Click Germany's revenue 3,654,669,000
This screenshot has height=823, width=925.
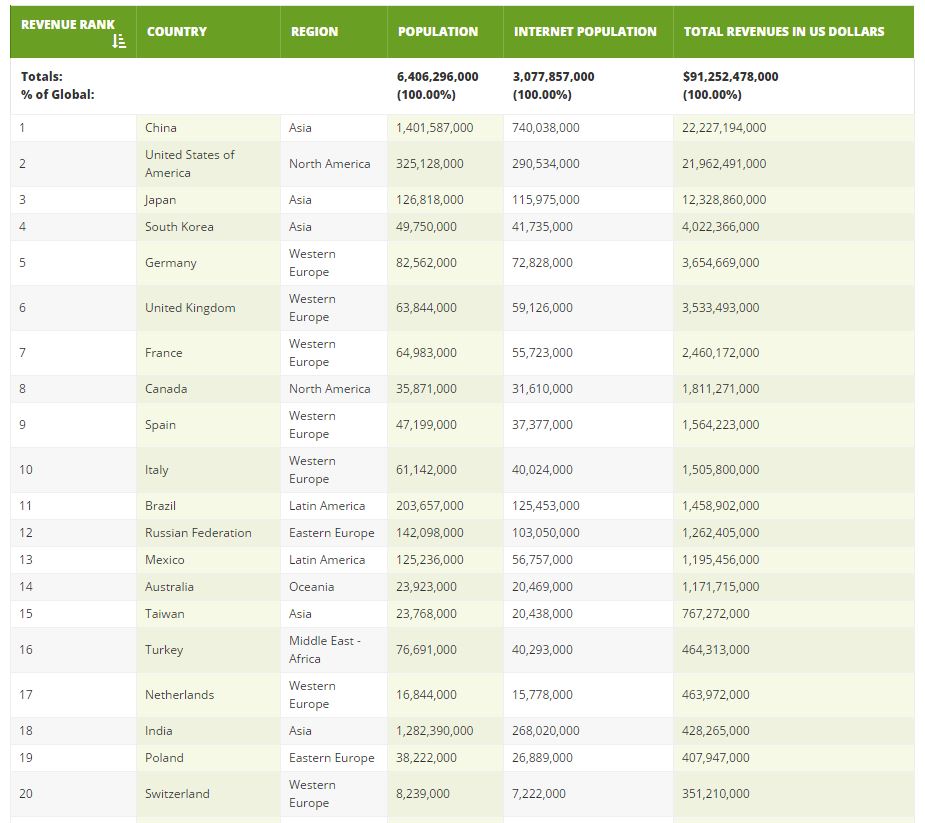(x=720, y=263)
